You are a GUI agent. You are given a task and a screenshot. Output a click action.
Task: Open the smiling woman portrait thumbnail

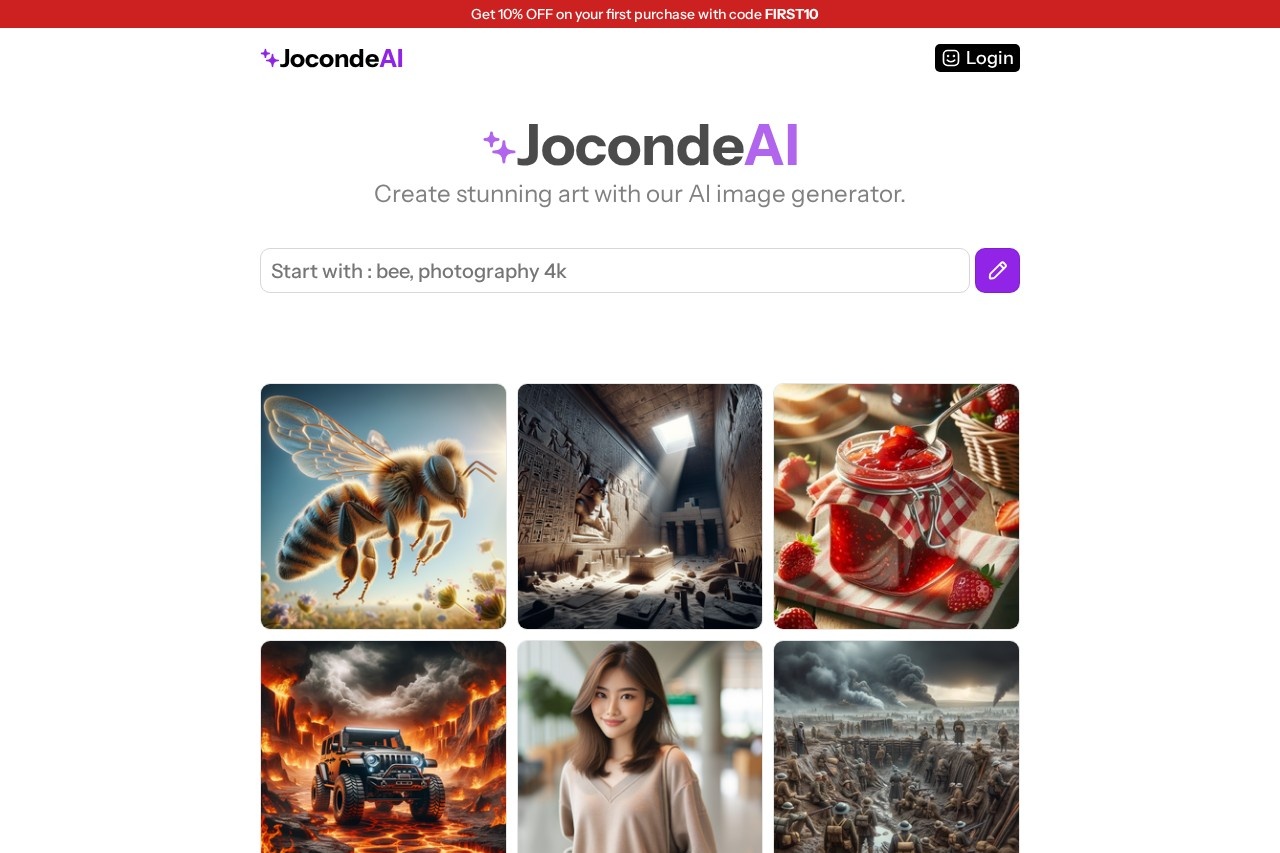640,747
